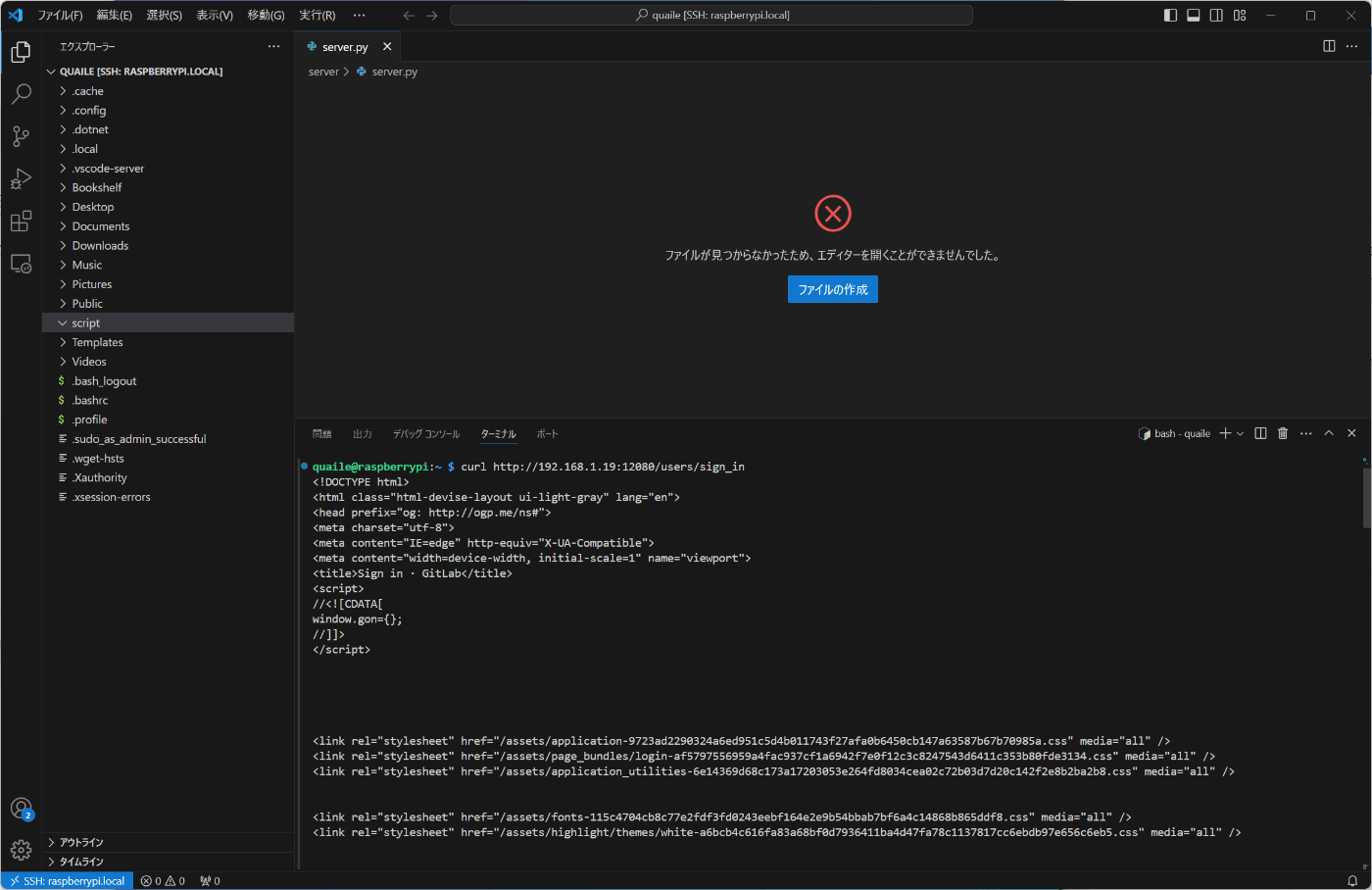This screenshot has width=1372, height=890.
Task: Open the Remote Explorer view
Action: pyautogui.click(x=21, y=264)
